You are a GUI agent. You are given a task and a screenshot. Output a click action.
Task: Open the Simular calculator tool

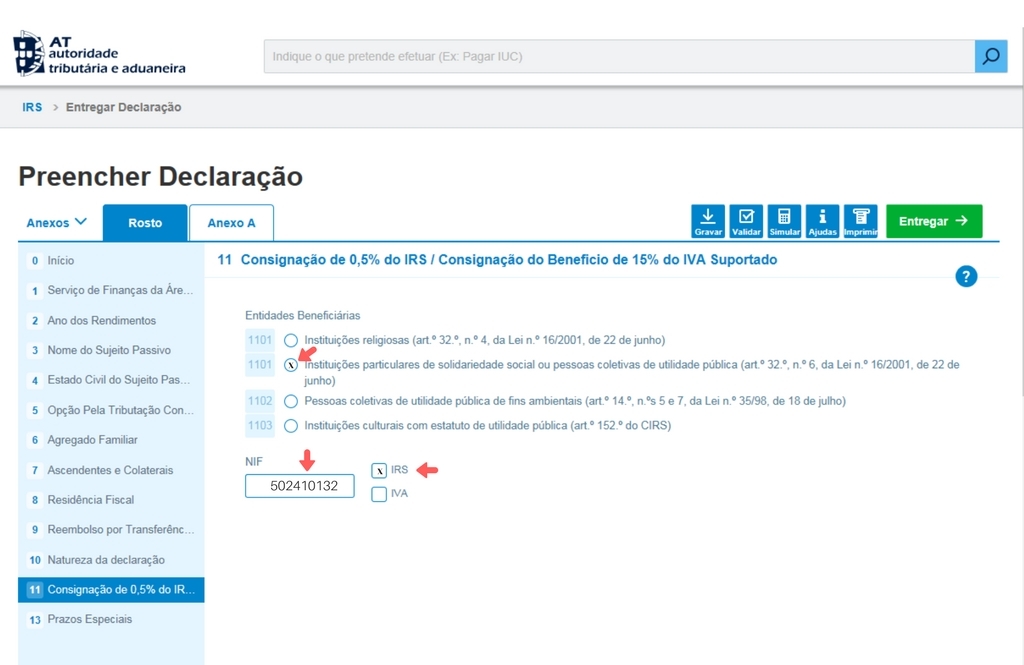tap(784, 221)
